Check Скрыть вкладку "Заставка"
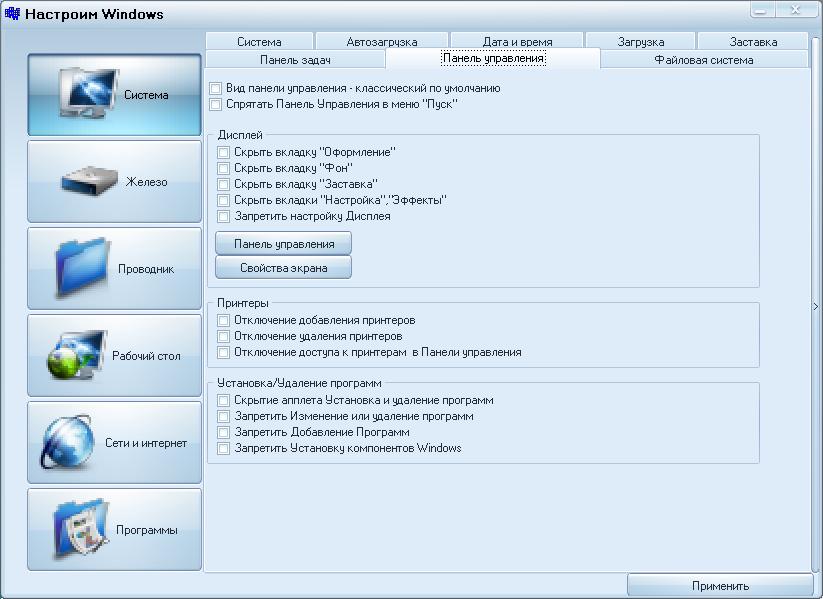This screenshot has width=823, height=599. (223, 184)
